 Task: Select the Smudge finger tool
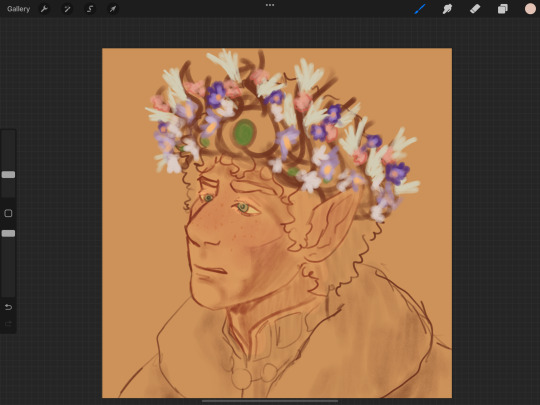pos(447,9)
